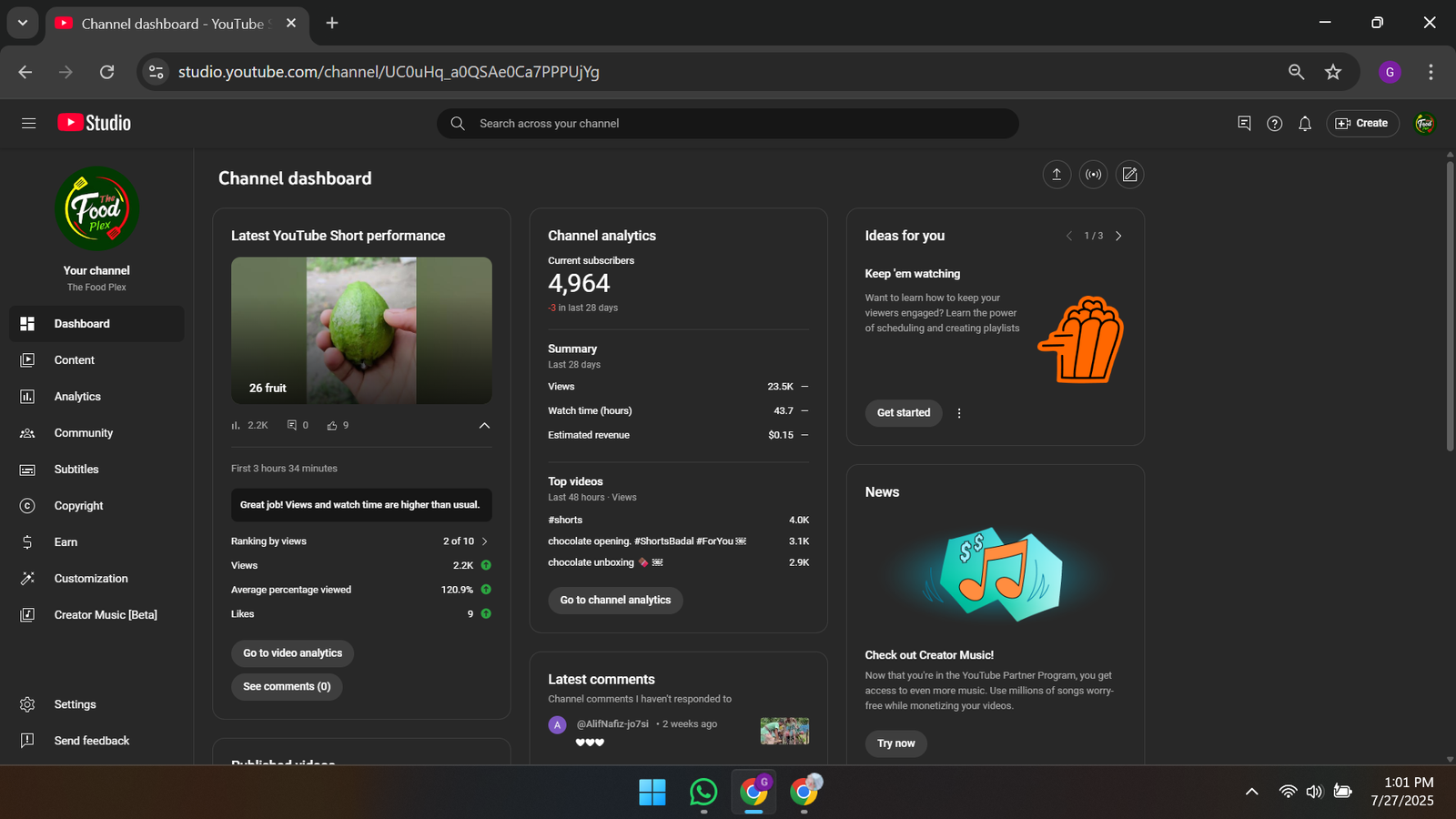Viewport: 1456px width, 819px height.
Task: Click the Create button
Action: click(1362, 123)
